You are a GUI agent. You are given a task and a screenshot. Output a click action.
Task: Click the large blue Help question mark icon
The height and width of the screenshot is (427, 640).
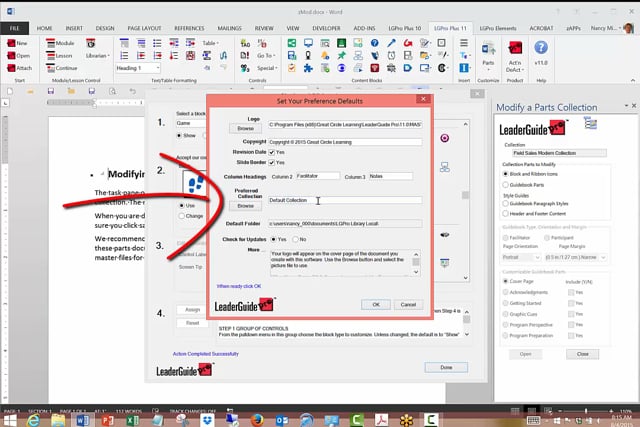pyautogui.click(x=541, y=48)
